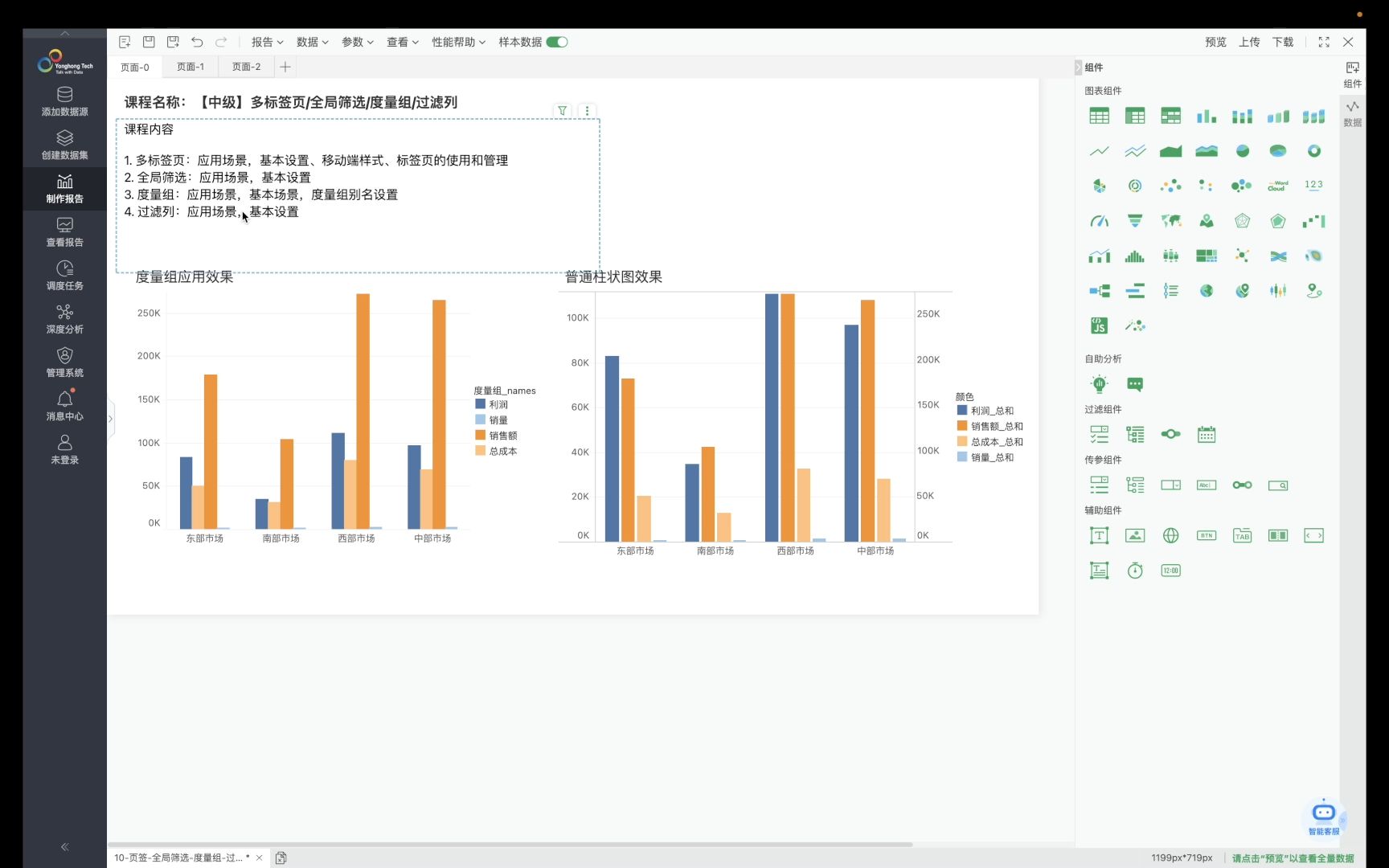Screen dimensions: 1389x868
Task: Select the donut ring chart component
Action: tap(1313, 151)
